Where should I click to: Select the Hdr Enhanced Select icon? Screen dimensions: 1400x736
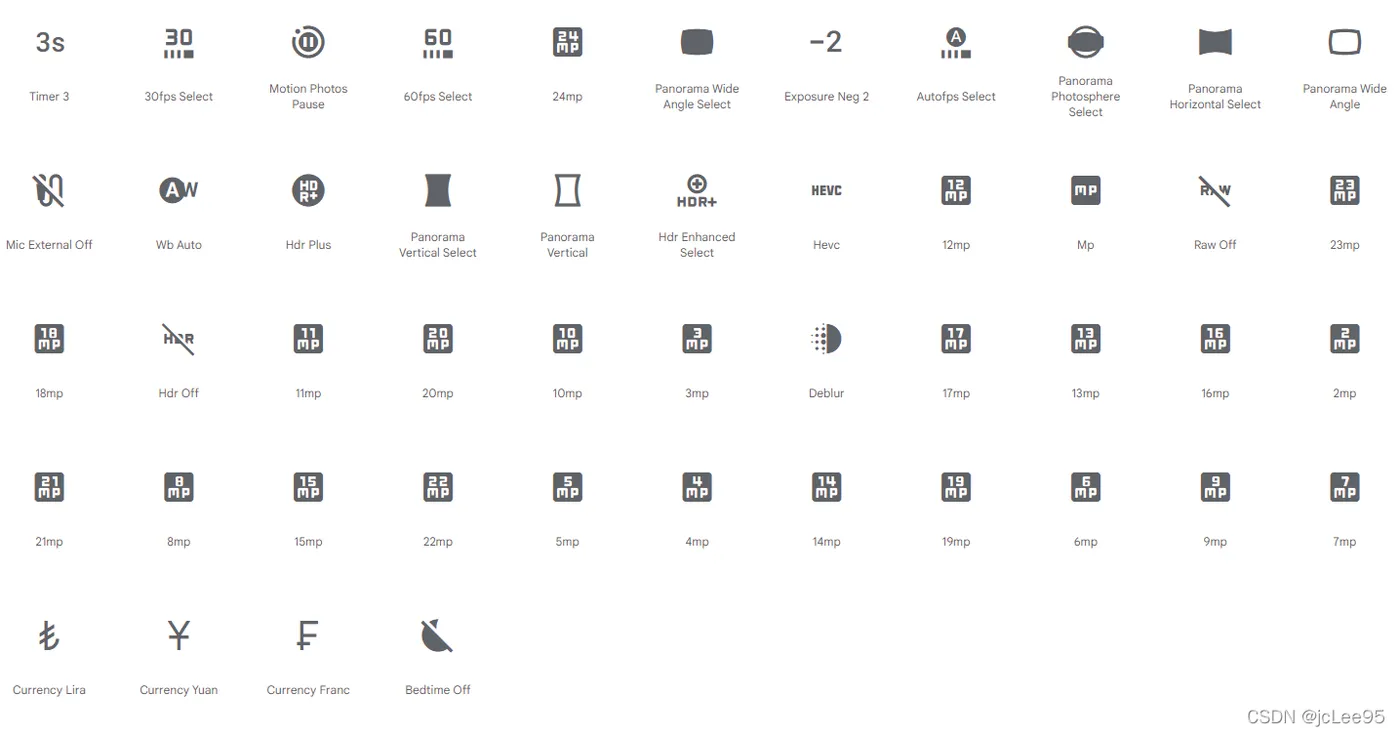[x=697, y=190]
